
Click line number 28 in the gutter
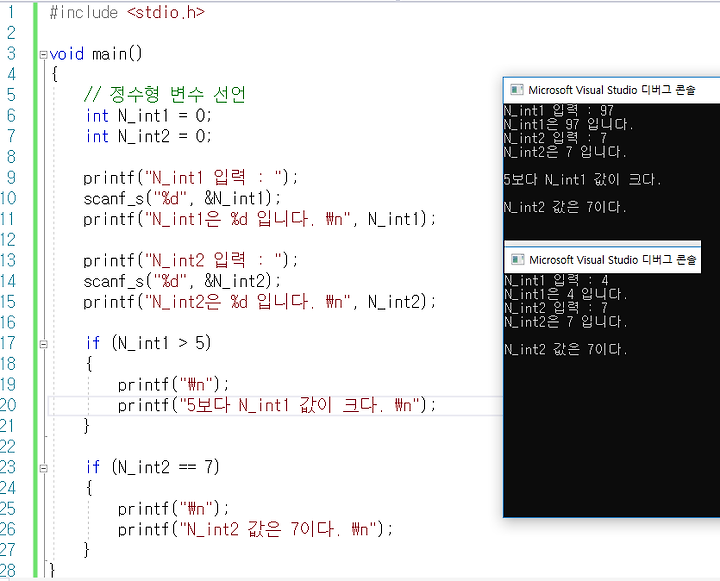8,571
